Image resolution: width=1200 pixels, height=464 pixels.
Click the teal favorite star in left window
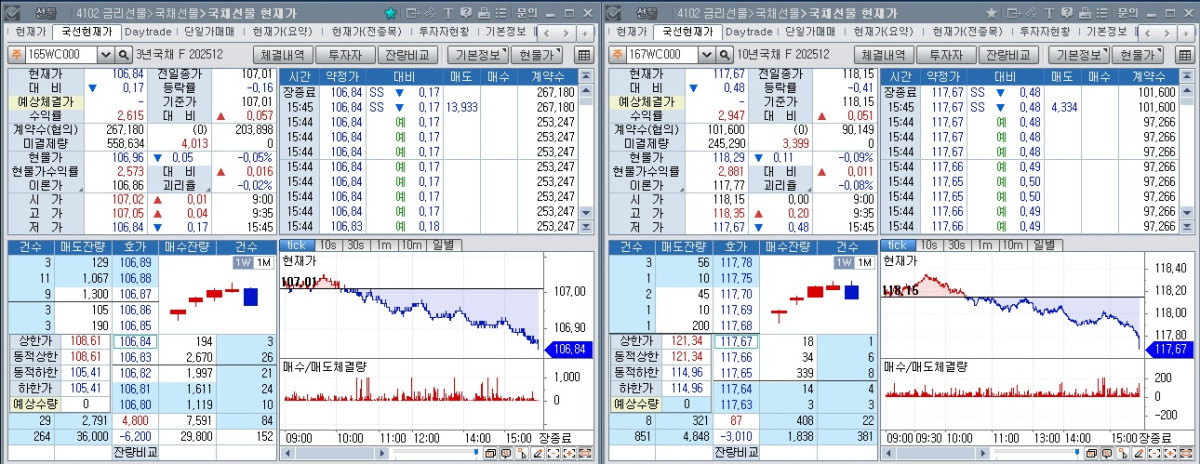tap(390, 12)
